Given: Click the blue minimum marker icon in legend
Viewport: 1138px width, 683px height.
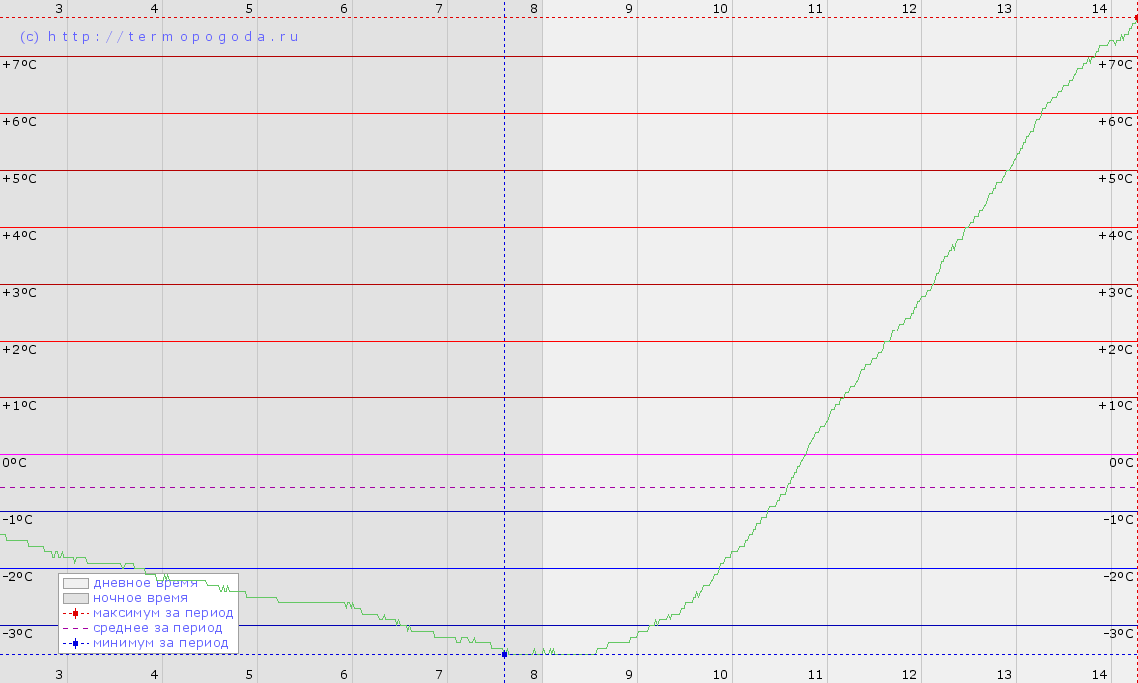Looking at the screenshot, I should tap(75, 643).
